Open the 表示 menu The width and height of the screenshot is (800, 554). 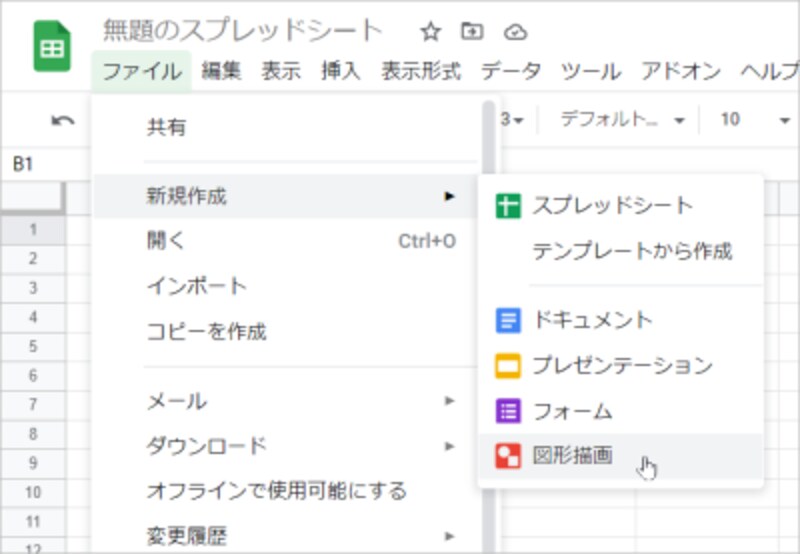pos(281,71)
